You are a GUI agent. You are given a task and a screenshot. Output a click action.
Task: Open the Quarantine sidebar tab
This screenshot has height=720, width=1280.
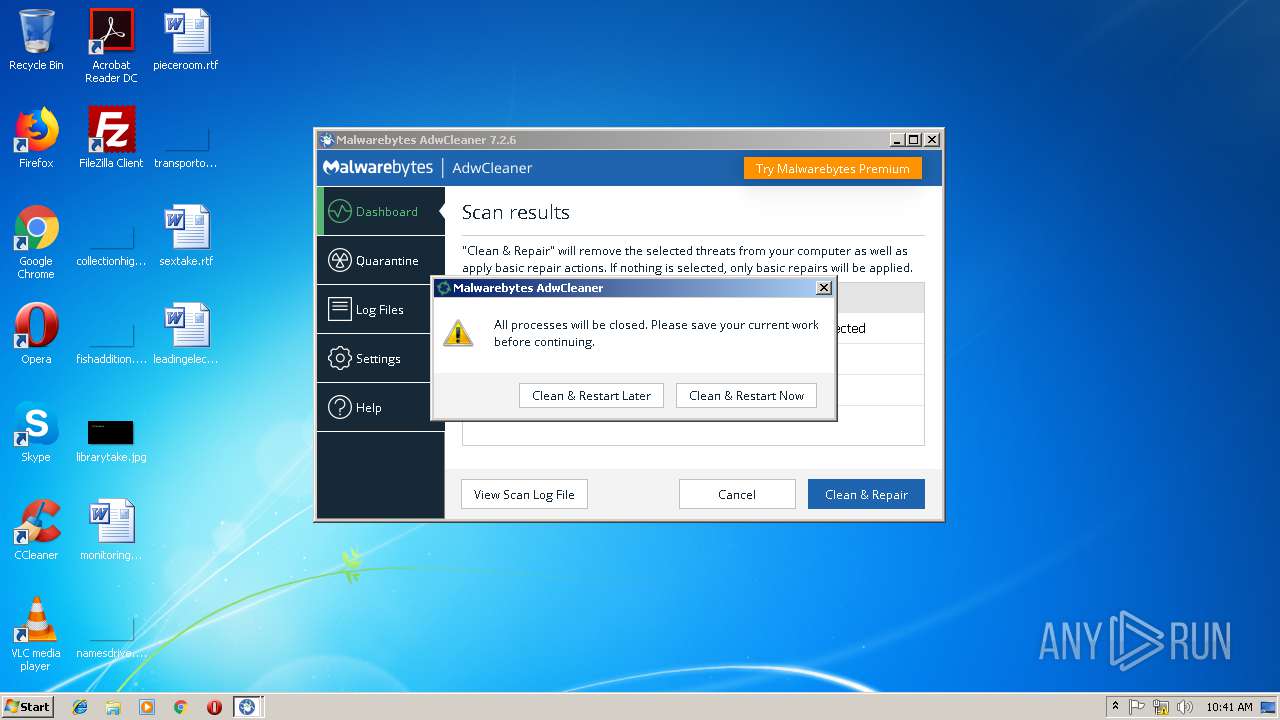[x=381, y=260]
